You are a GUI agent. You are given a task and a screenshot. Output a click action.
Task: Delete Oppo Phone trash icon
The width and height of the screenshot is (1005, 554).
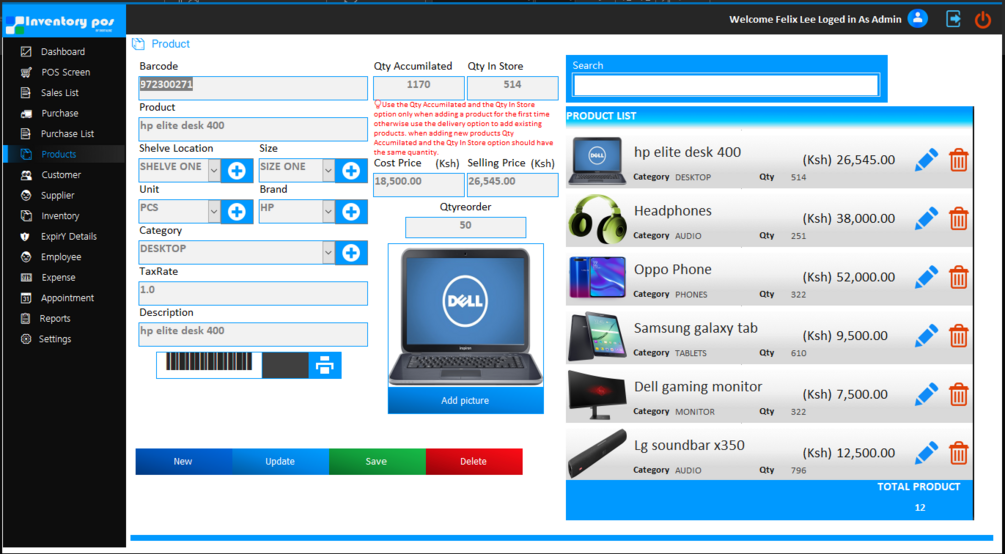click(958, 277)
